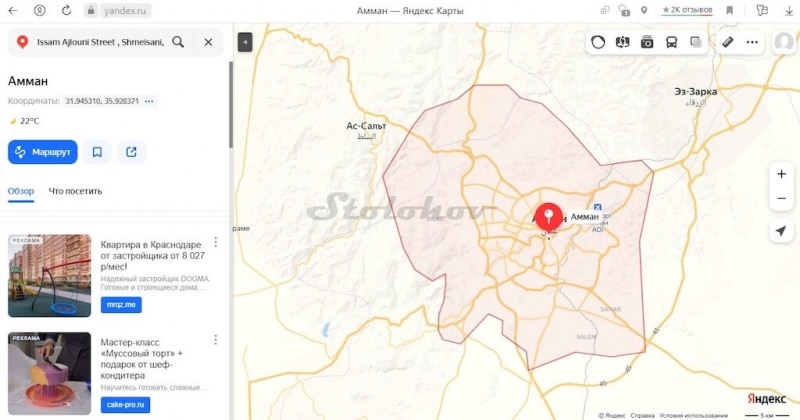The image size is (800, 420).
Task: Locate me with the arrow icon
Action: coord(781,231)
